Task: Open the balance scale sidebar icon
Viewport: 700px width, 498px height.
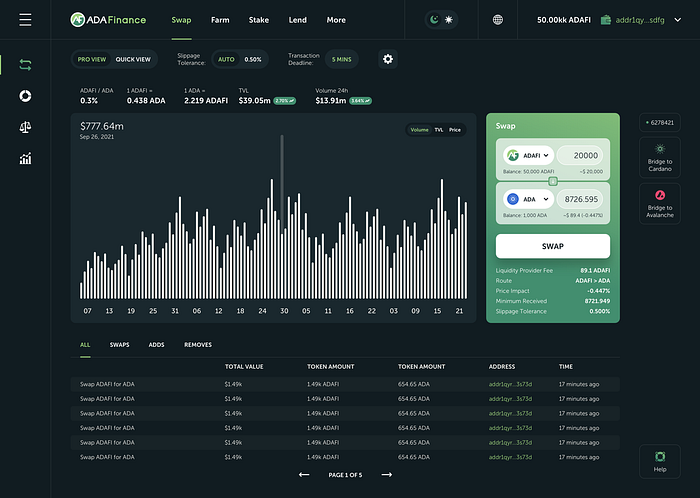Action: (x=25, y=127)
